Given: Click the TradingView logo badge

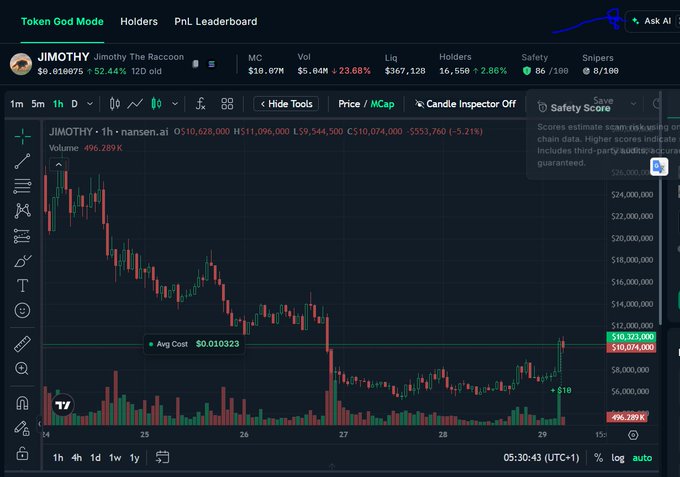Looking at the screenshot, I should click(x=63, y=405).
